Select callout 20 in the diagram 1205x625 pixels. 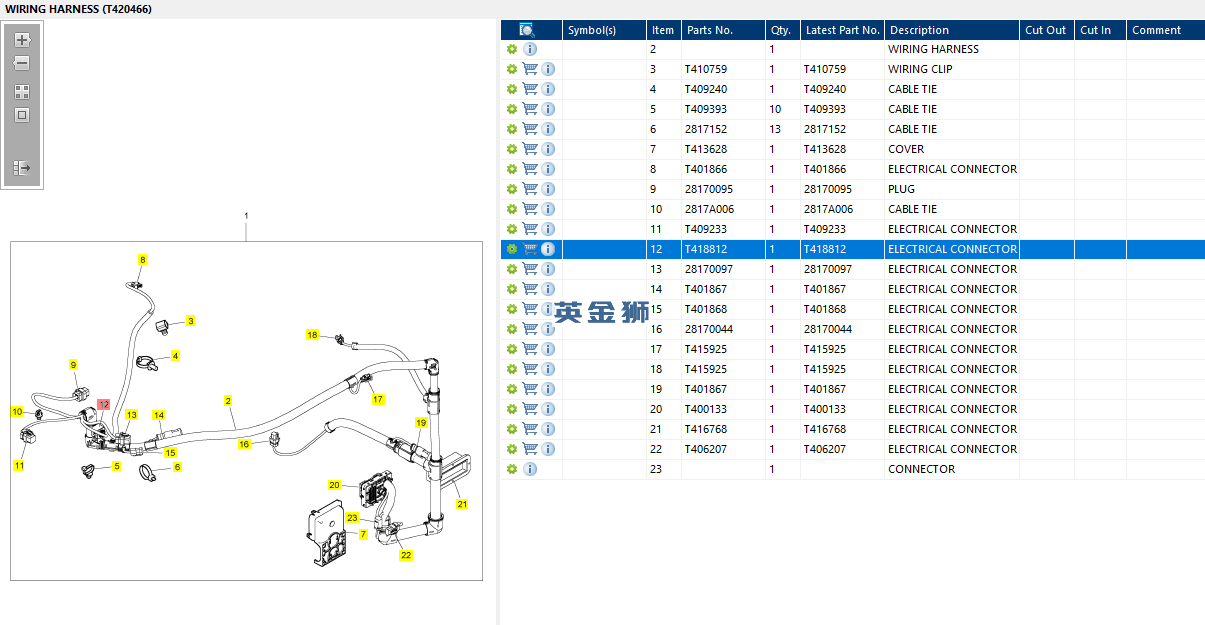[335, 485]
